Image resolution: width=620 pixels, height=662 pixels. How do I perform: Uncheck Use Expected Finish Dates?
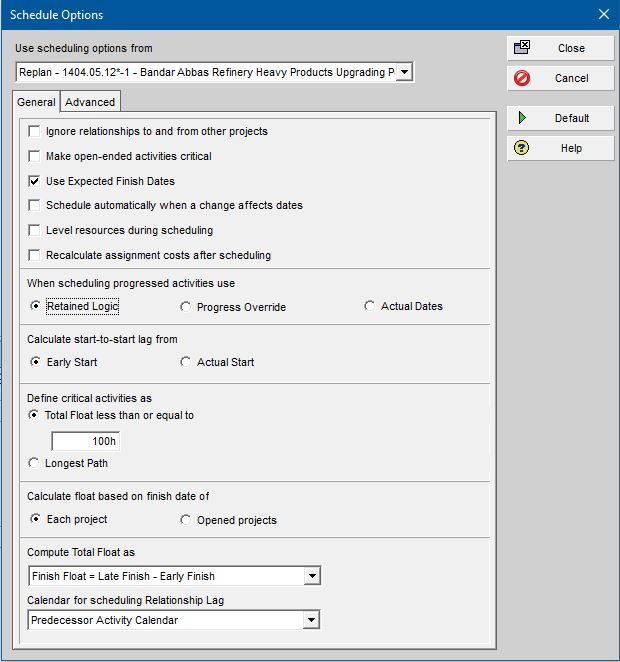click(x=36, y=181)
